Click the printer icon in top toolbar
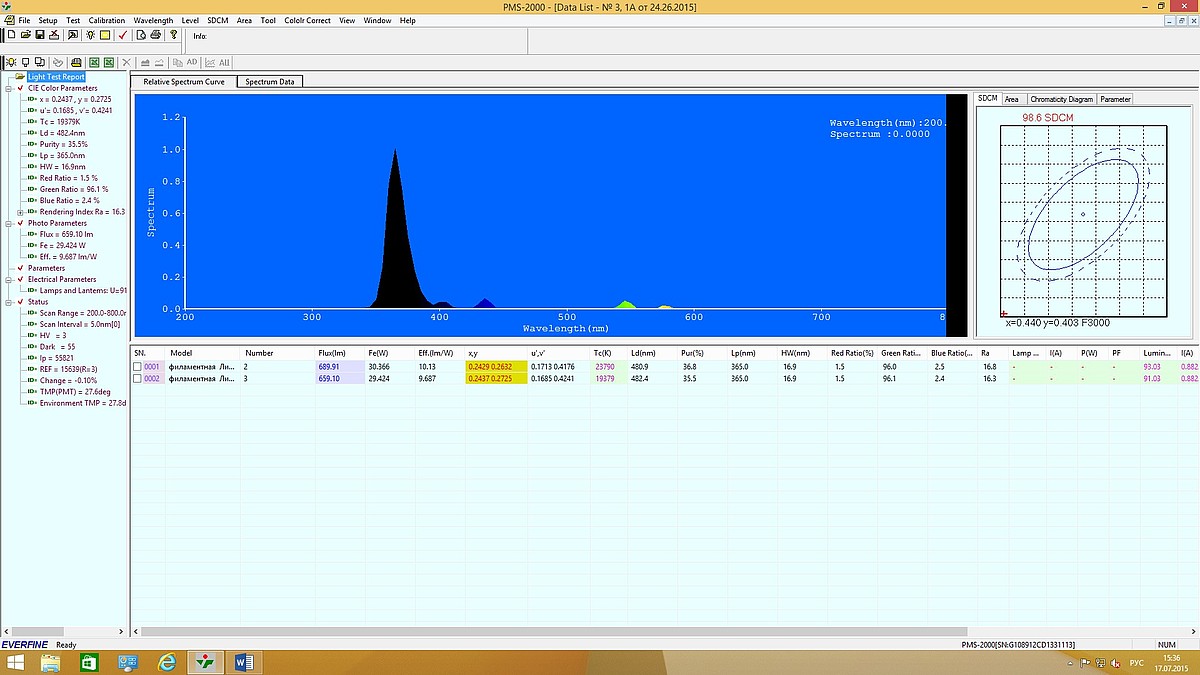1200x675 pixels. [x=155, y=35]
